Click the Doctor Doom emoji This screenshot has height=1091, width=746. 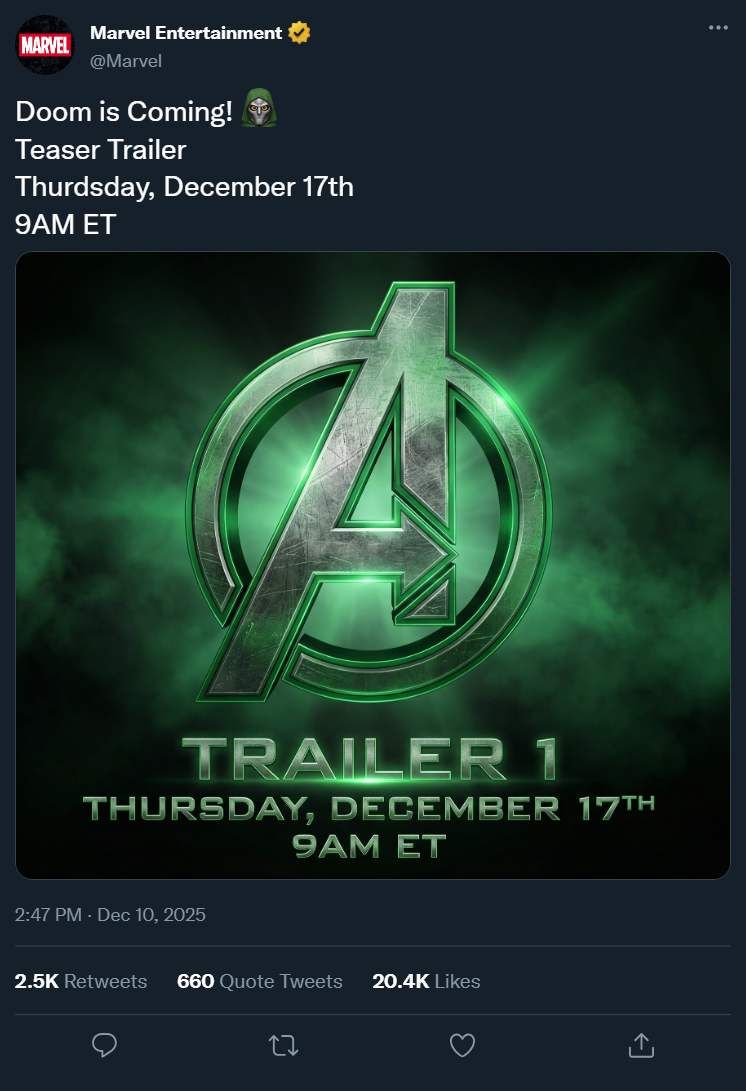259,112
